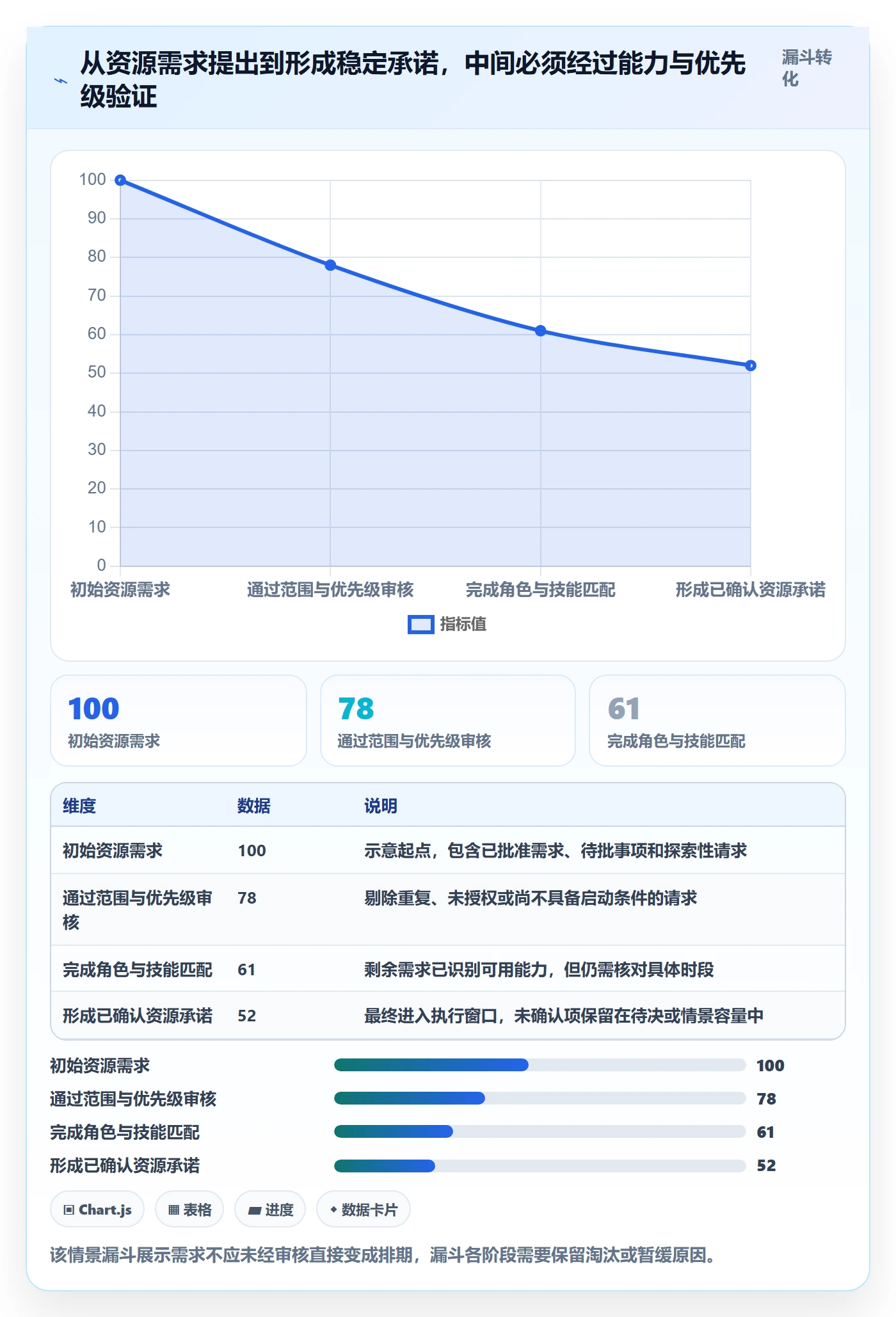Click table cell 通过范围与优先级审核
Image resolution: width=896 pixels, height=1317 pixels.
click(138, 910)
